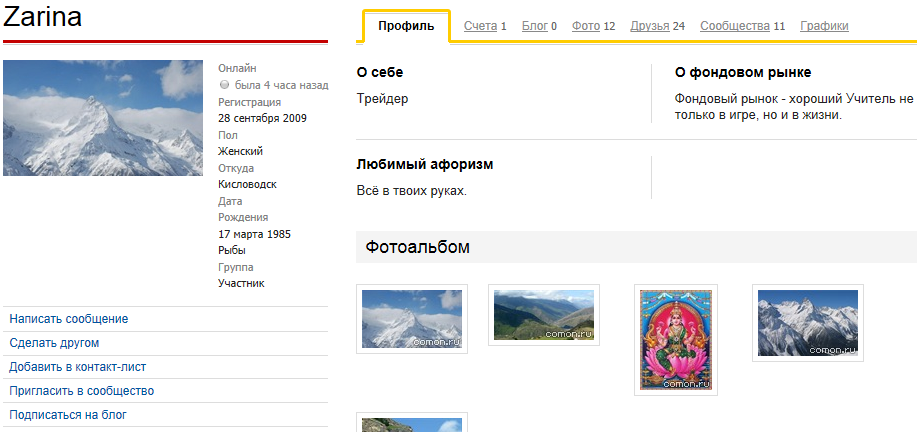Switch to the Счета tab
Viewport: 917px width, 432px height.
[480, 26]
